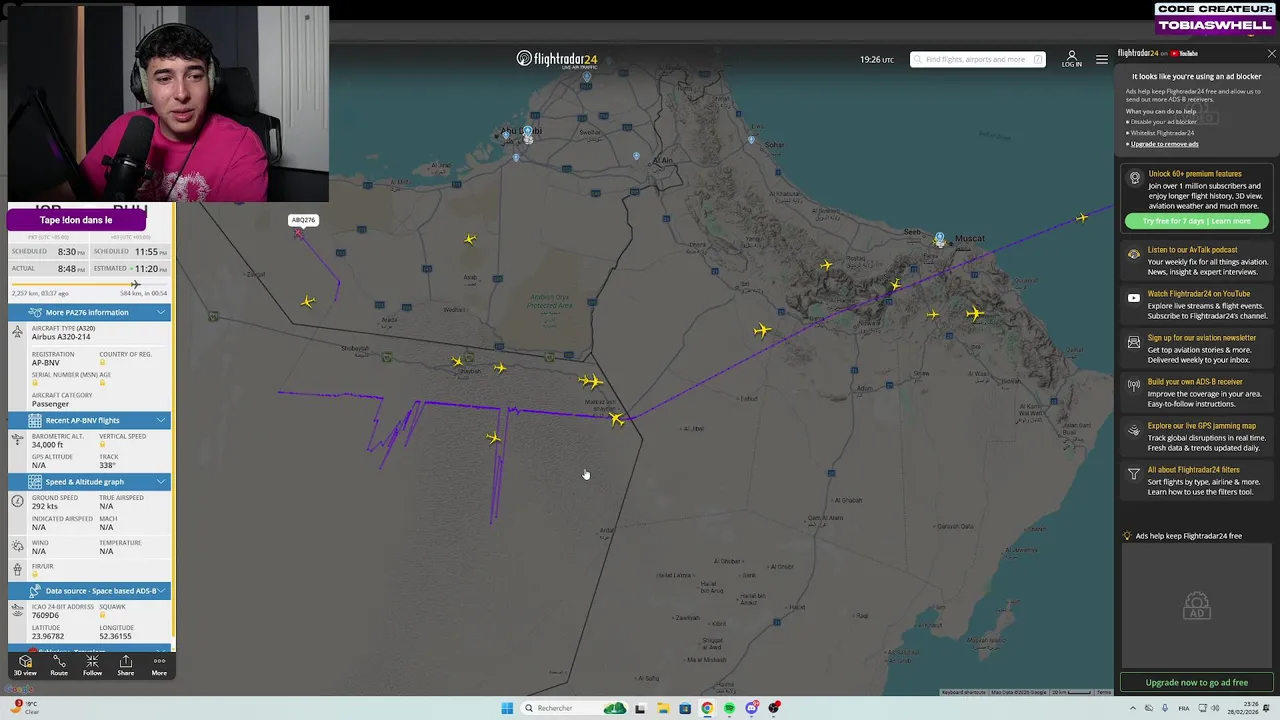Open Build your own ADS-B receiver

pyautogui.click(x=1197, y=392)
